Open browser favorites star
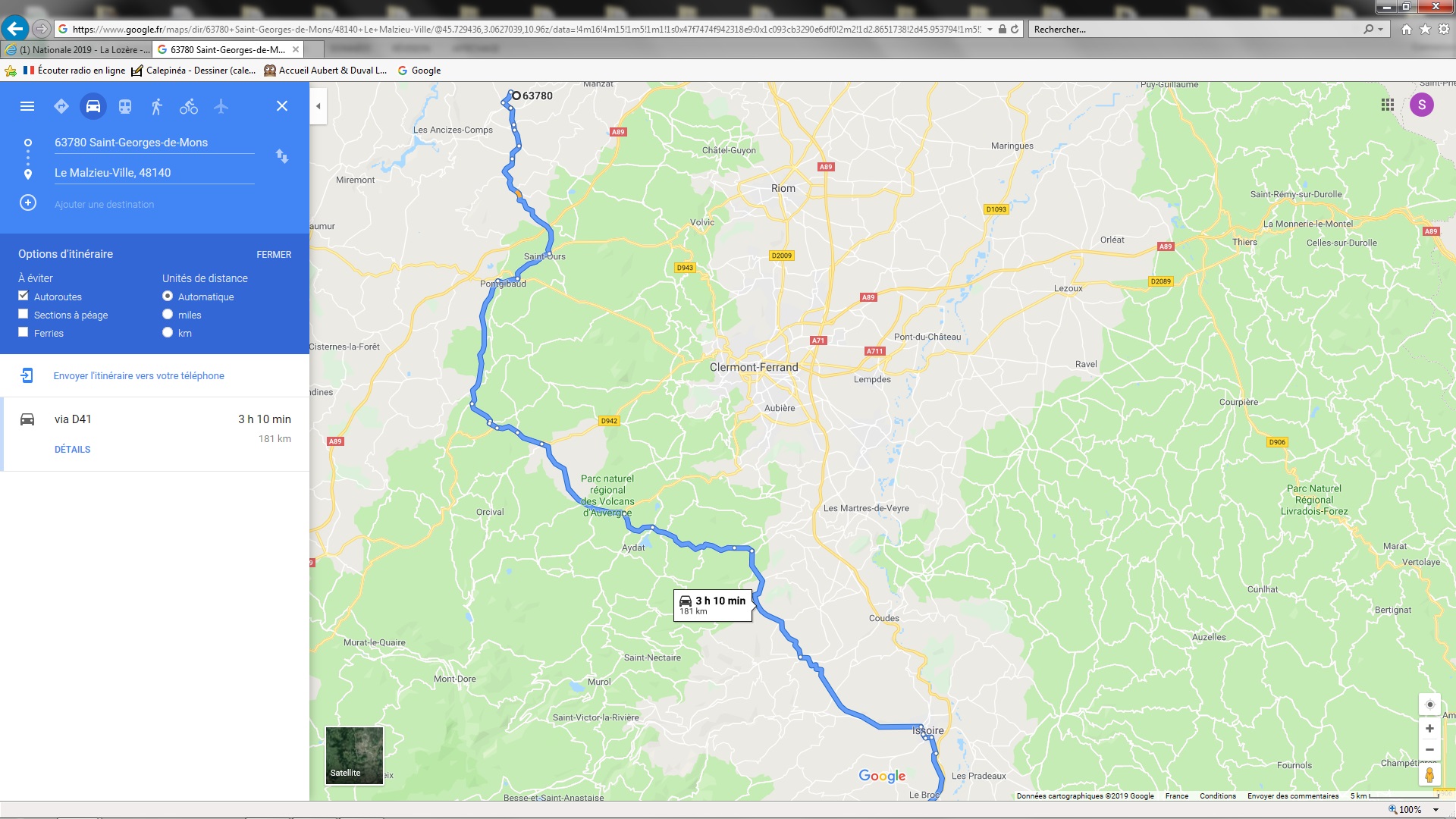The width and height of the screenshot is (1456, 819). (x=1425, y=29)
